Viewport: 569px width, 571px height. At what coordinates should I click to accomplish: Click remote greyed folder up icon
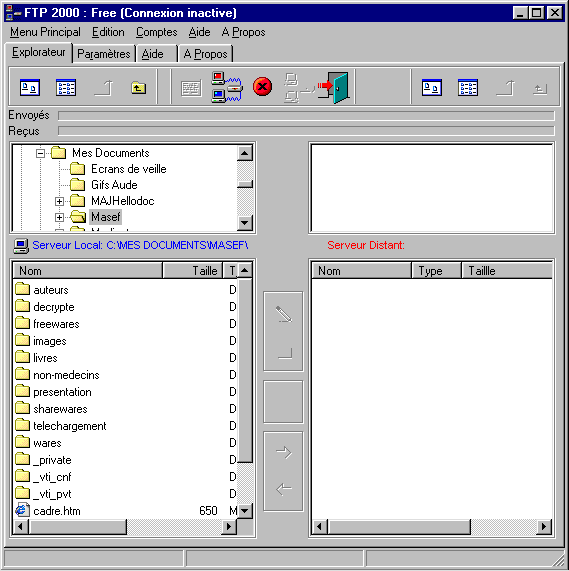(x=540, y=88)
